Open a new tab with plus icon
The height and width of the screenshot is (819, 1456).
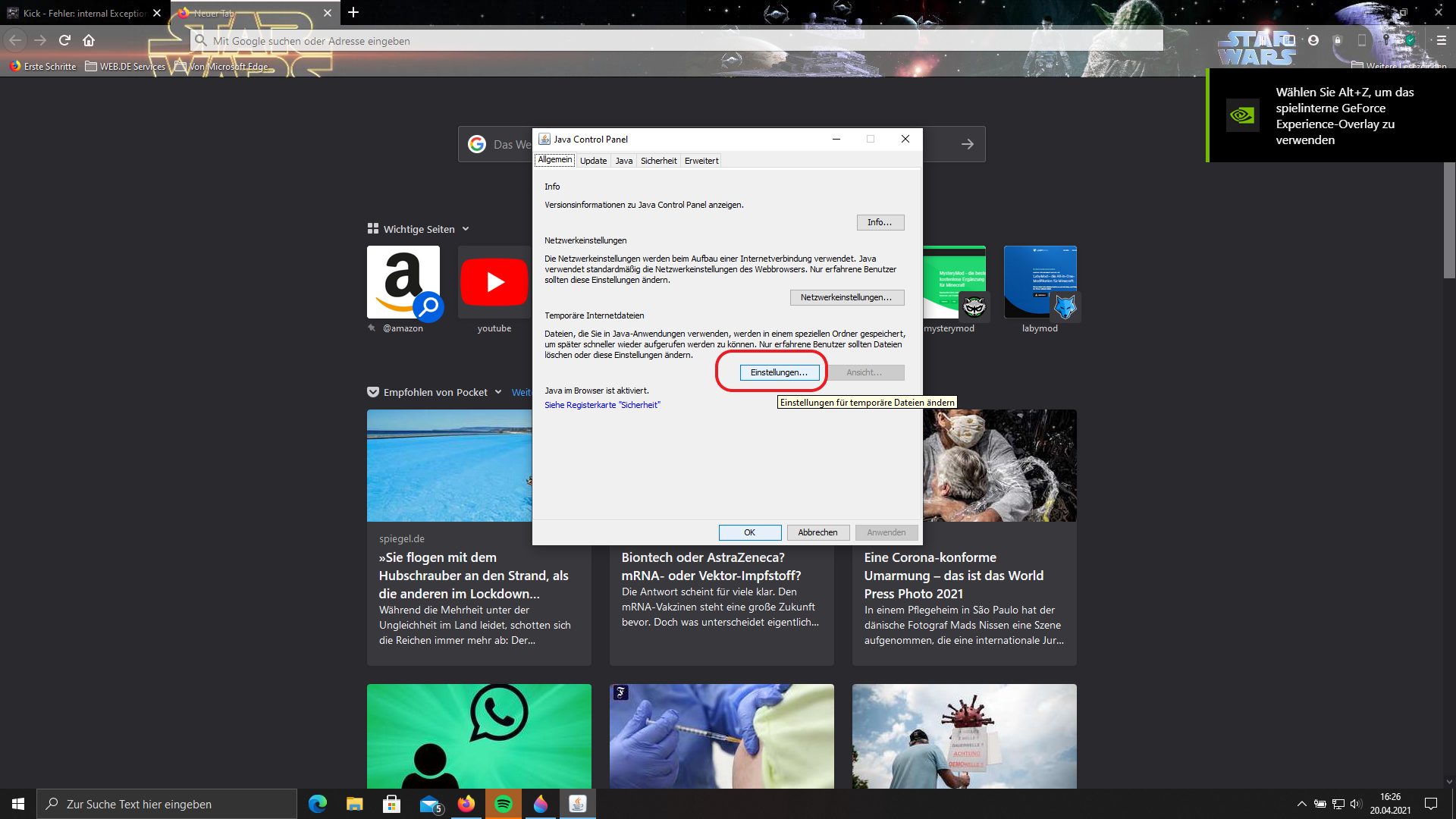pyautogui.click(x=353, y=13)
